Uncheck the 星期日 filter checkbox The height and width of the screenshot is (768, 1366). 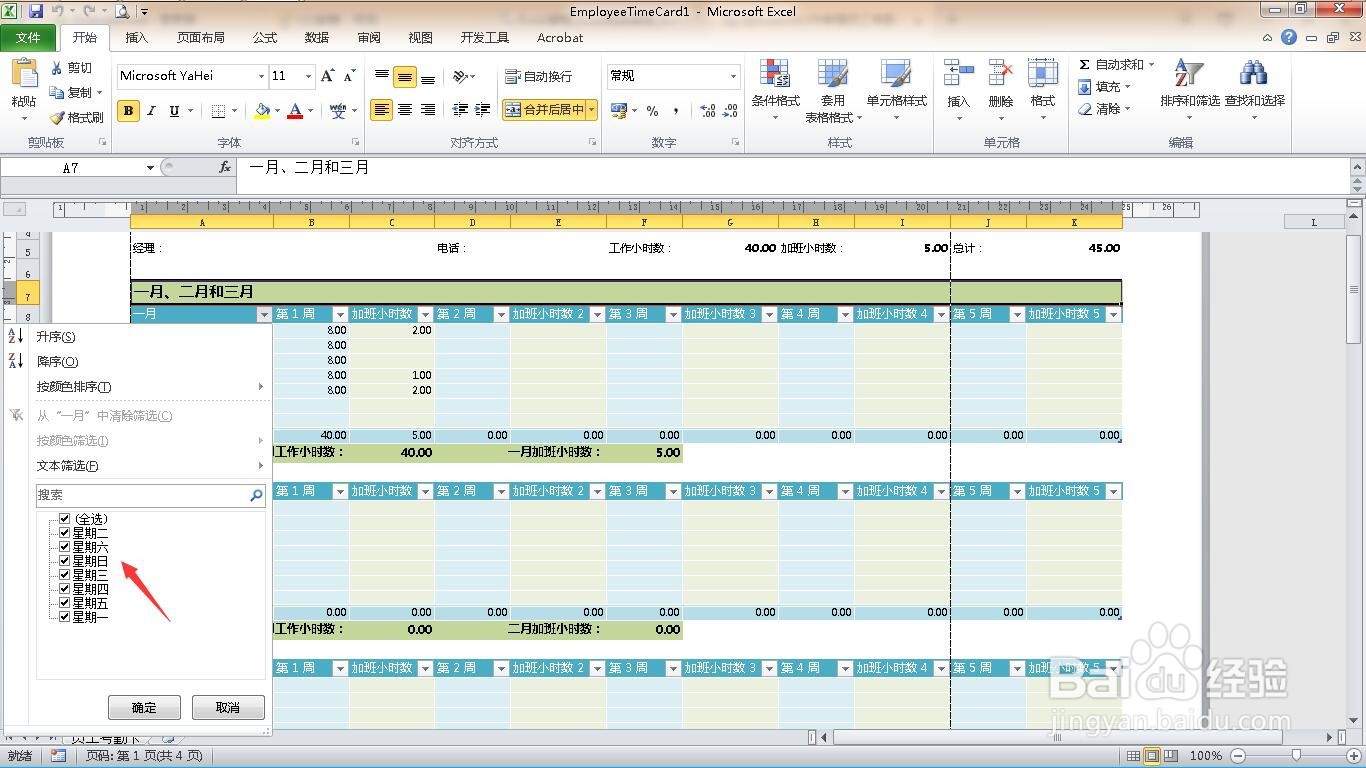(x=65, y=561)
